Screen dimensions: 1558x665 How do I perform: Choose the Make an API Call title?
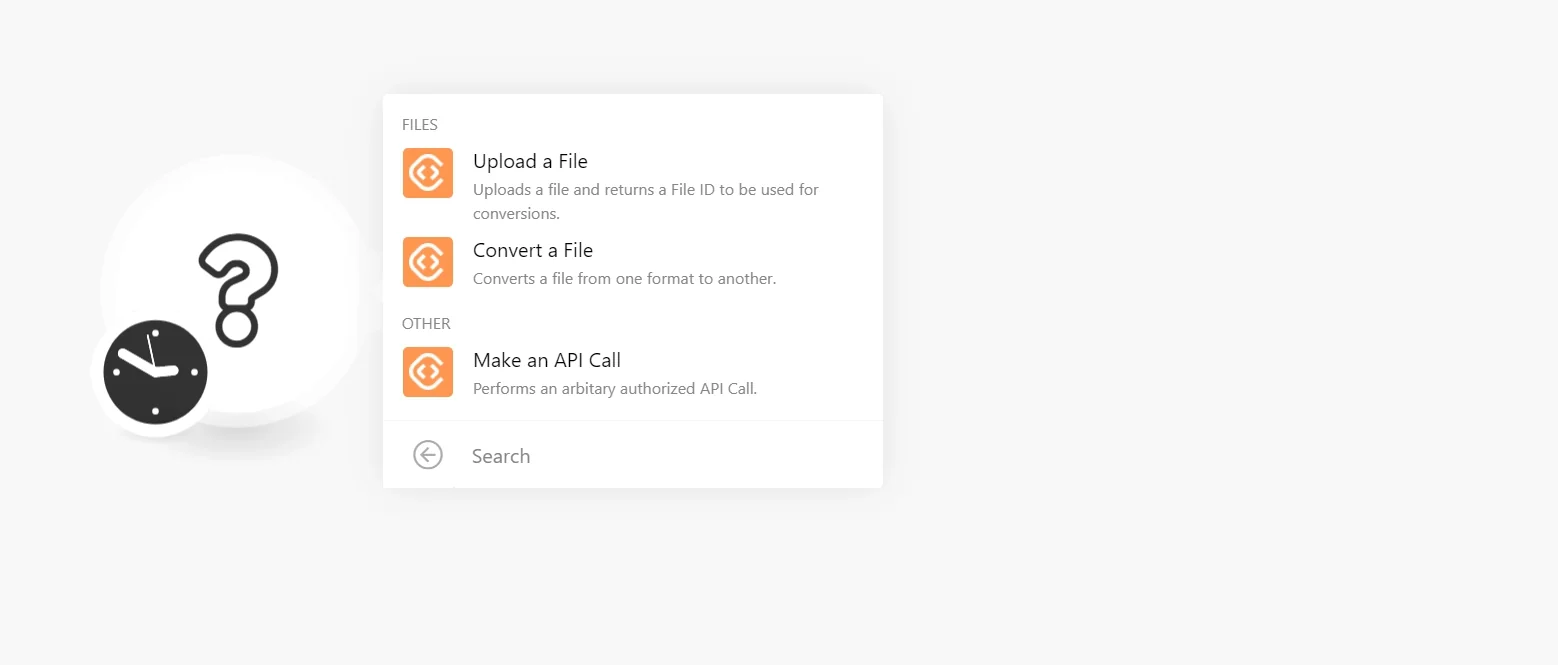click(x=547, y=360)
